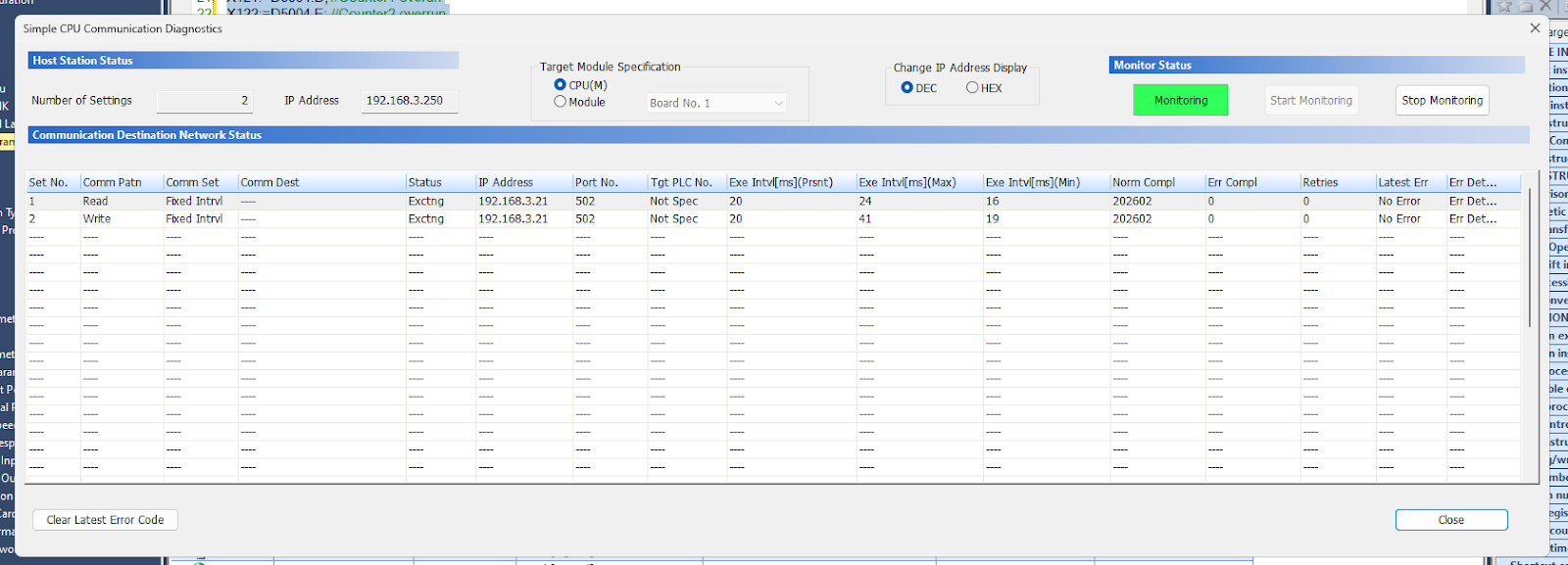Click the Comm Patn column header
This screenshot has width=1568, height=565.
point(122,182)
